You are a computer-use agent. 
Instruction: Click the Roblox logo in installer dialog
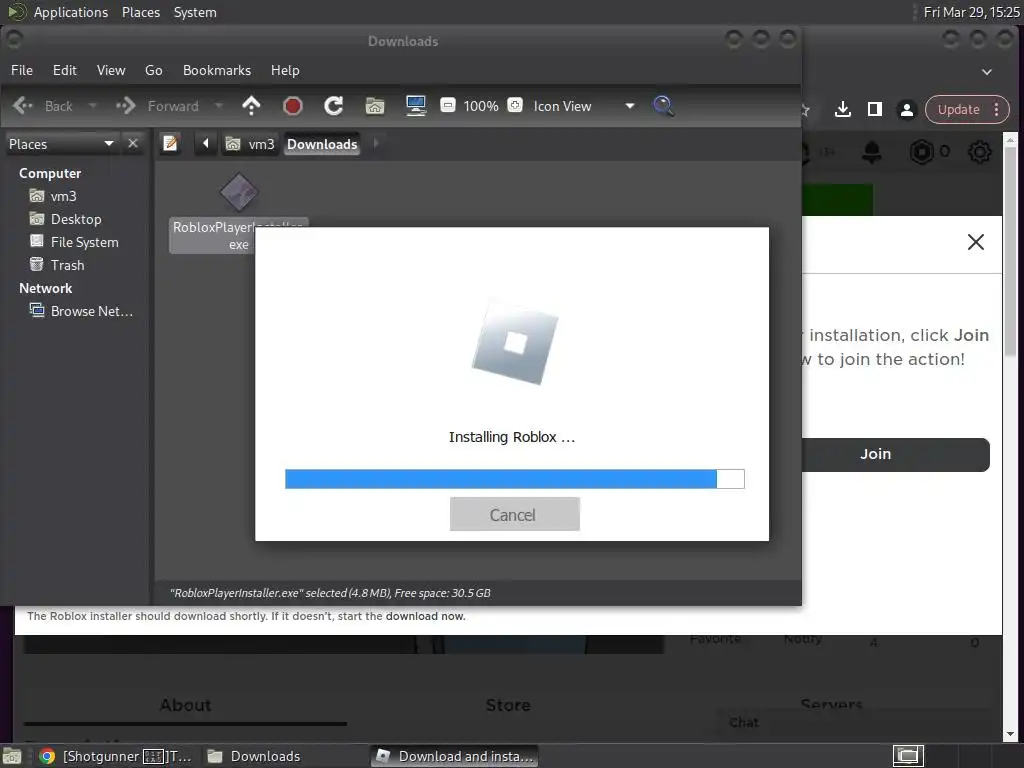point(515,342)
